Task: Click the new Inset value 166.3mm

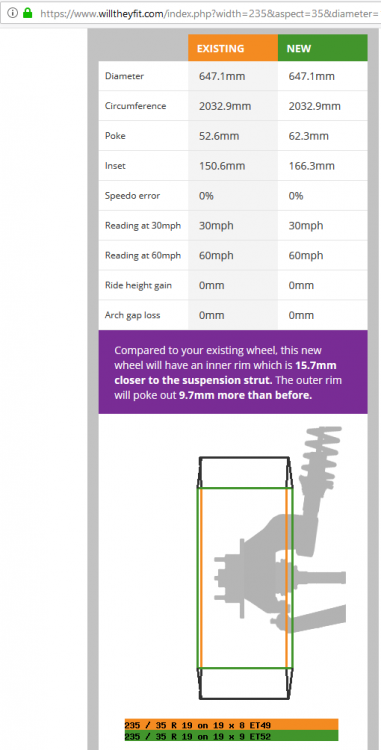Action: (x=312, y=166)
